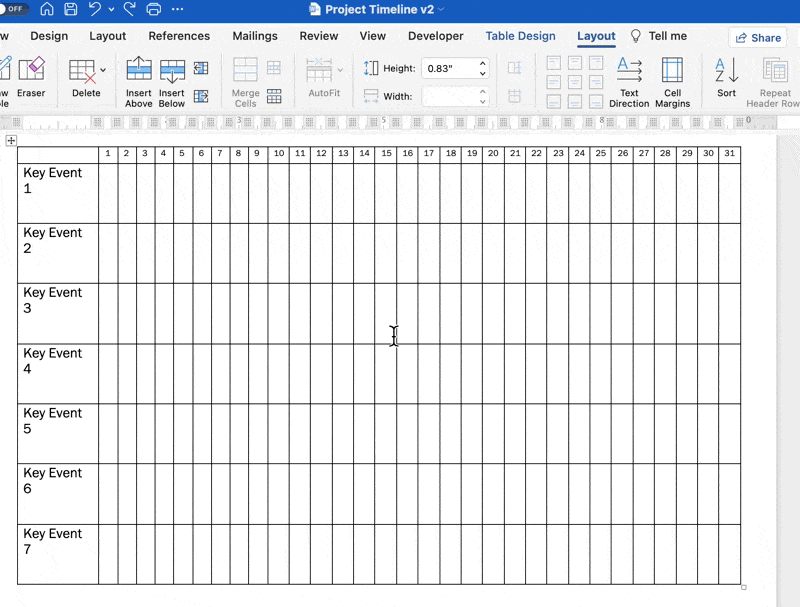Click the column header cell 15
Screen dimensions: 800x607
coord(386,155)
